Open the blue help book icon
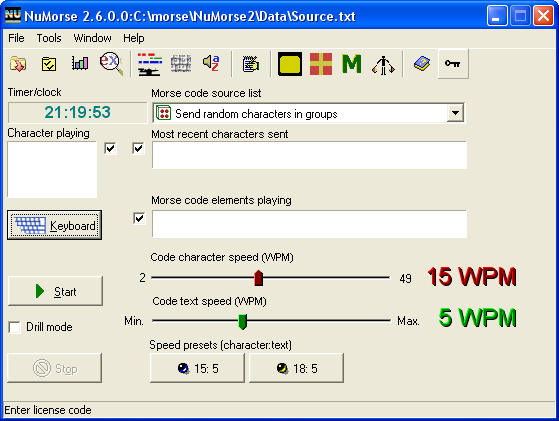The width and height of the screenshot is (559, 421). point(422,64)
